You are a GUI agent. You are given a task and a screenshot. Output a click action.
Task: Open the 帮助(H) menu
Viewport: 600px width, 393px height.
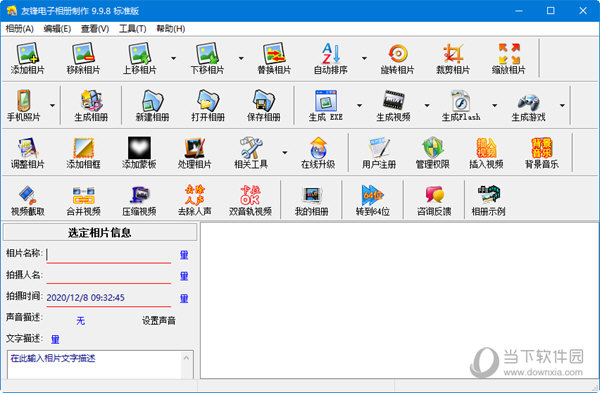pos(171,29)
